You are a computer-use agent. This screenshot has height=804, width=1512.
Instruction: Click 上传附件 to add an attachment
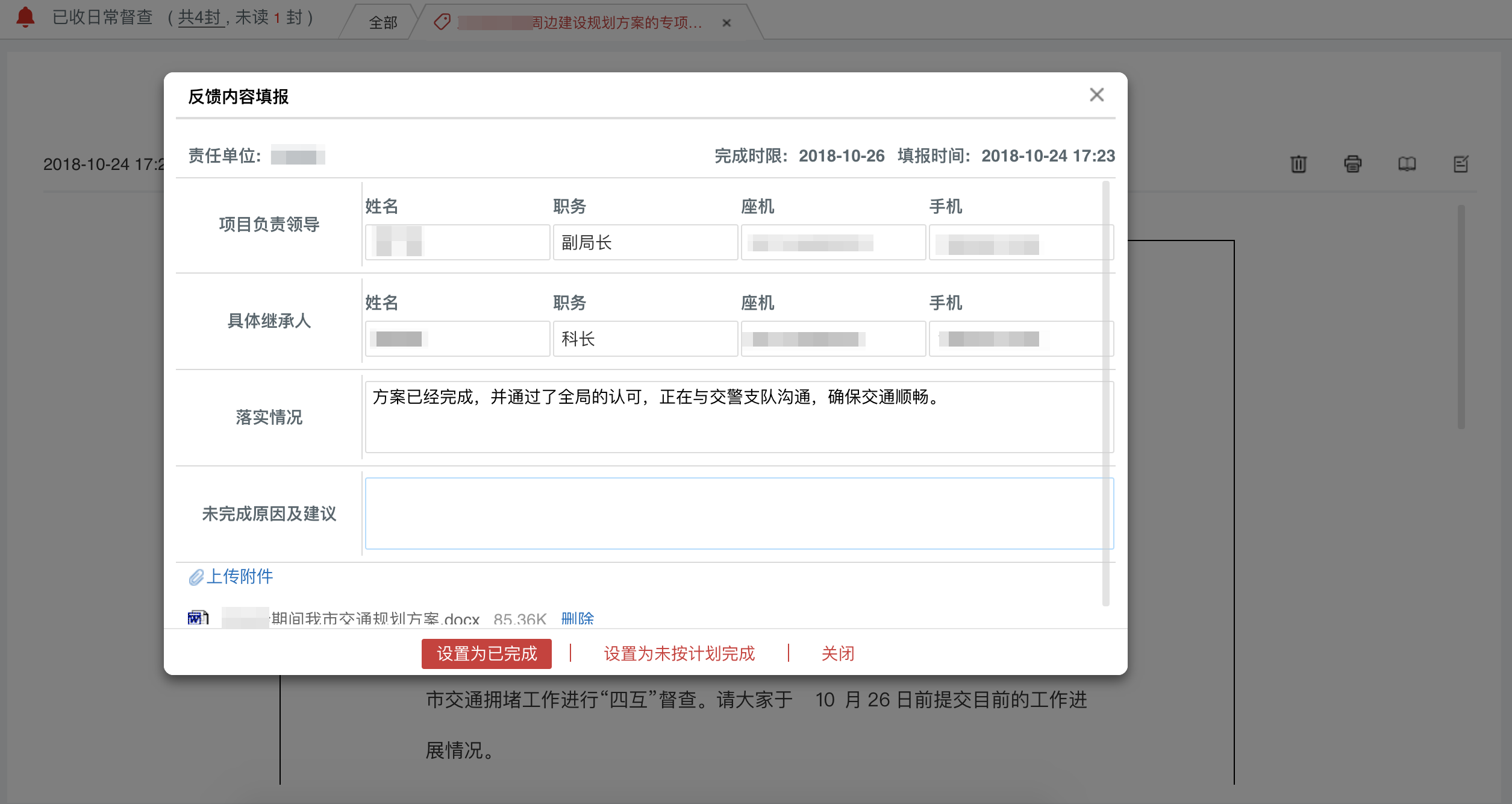239,577
